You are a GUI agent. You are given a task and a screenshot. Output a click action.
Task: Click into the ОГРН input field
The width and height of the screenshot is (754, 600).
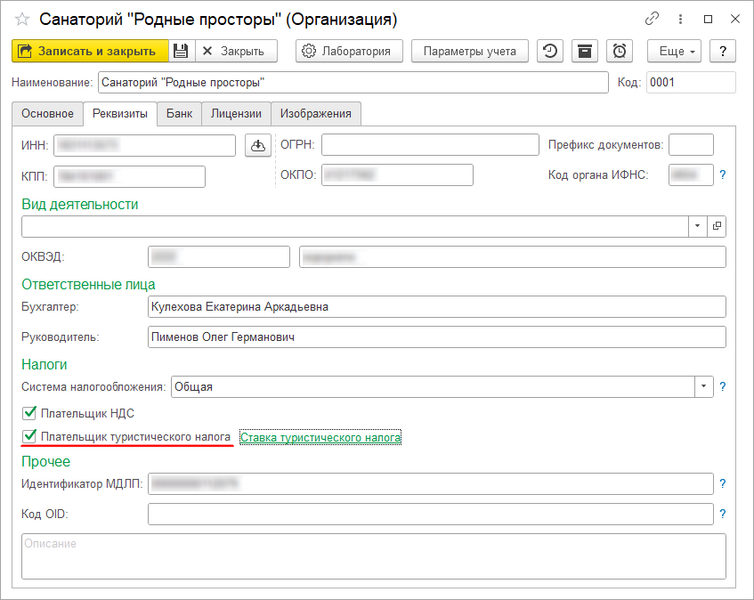(423, 146)
